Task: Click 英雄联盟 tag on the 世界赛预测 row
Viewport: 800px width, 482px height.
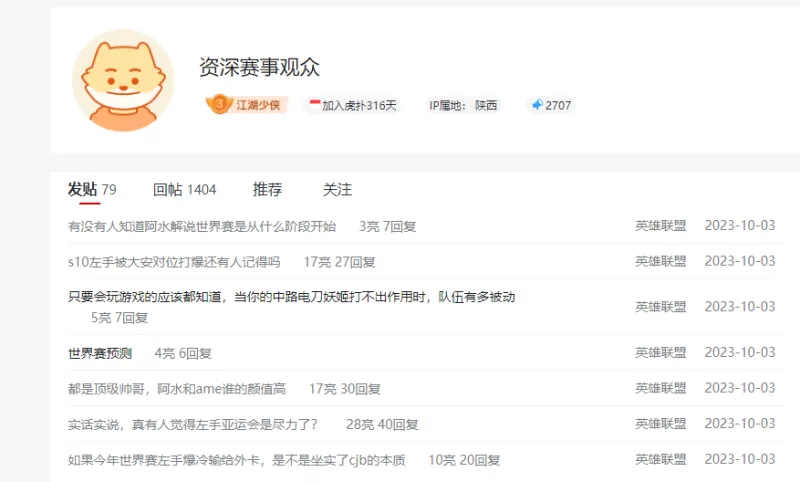Action: pos(661,352)
